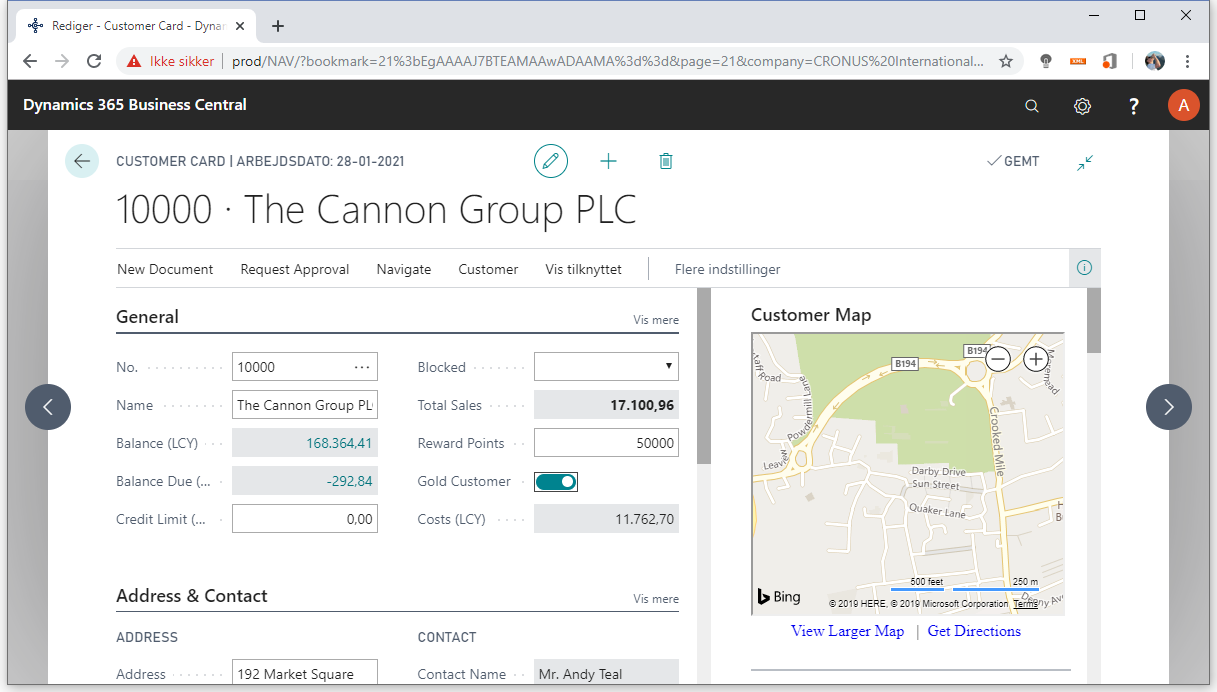Open the Navigate menu
Viewport: 1217px width, 692px height.
click(x=404, y=269)
